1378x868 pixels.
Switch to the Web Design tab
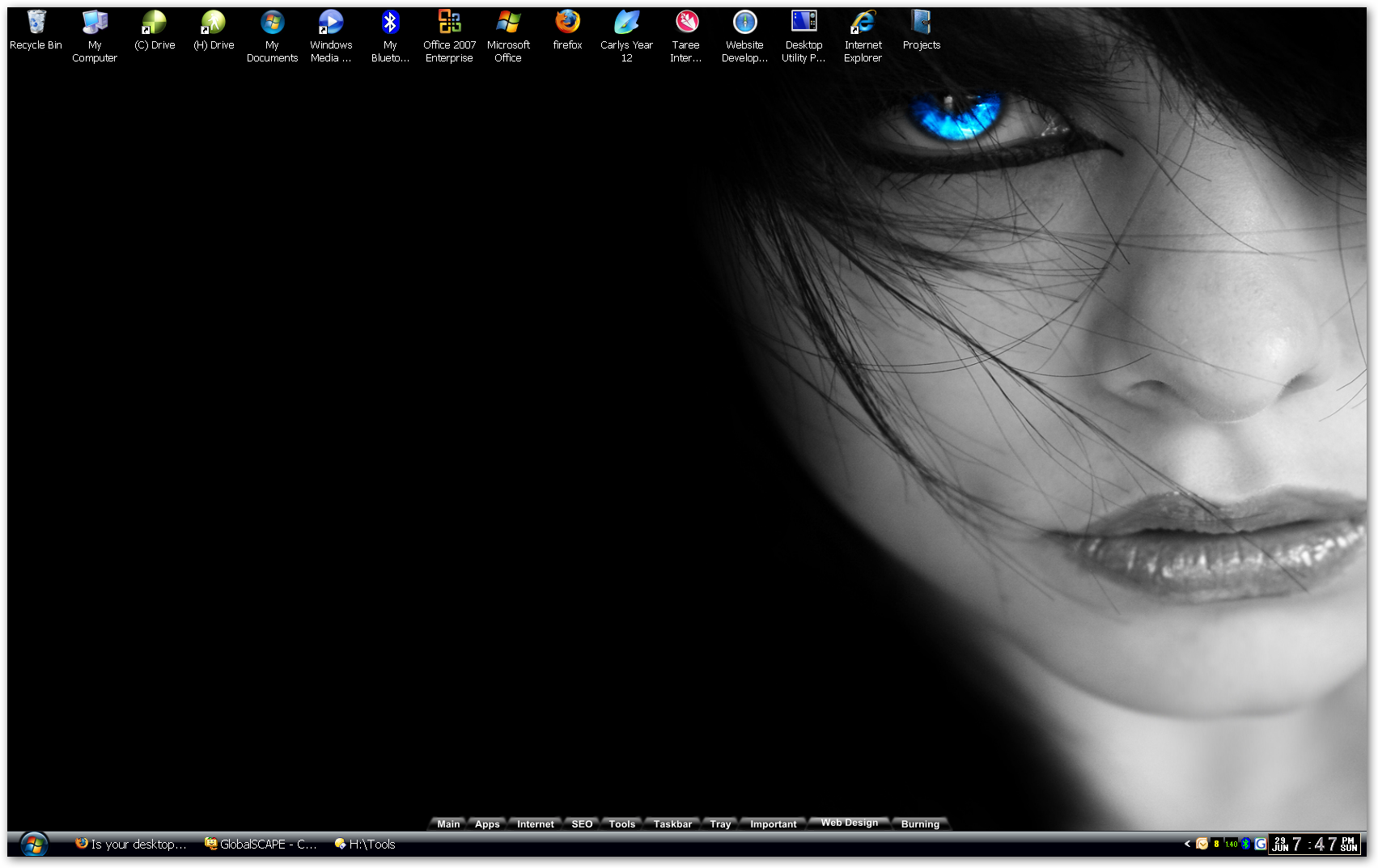849,823
